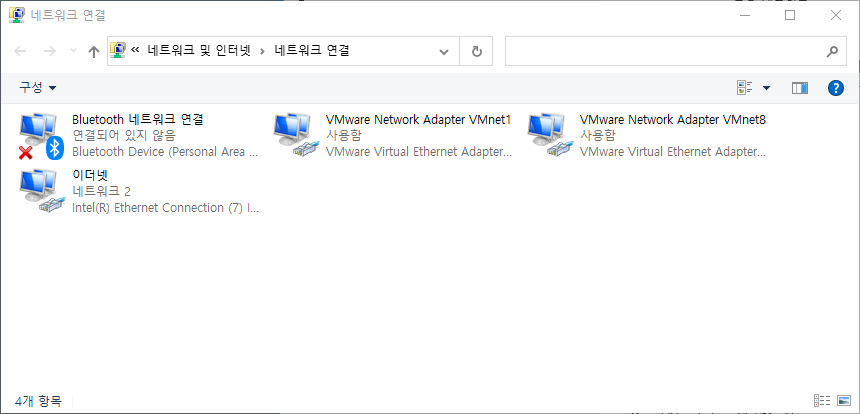The height and width of the screenshot is (414, 860).
Task: Click the 연결되어 있지 않음 status text
Action: point(124,135)
